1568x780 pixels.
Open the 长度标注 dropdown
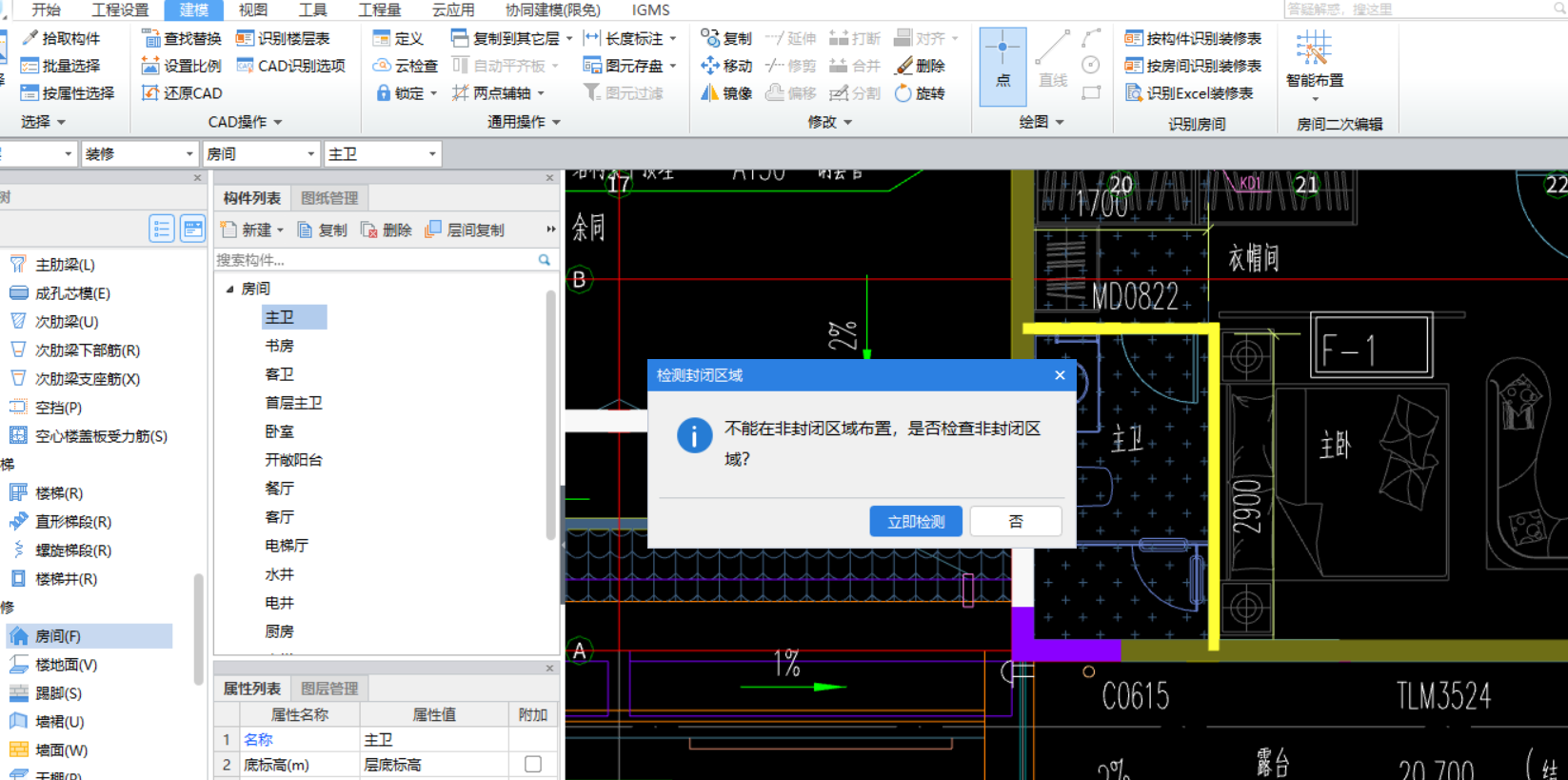tap(673, 39)
